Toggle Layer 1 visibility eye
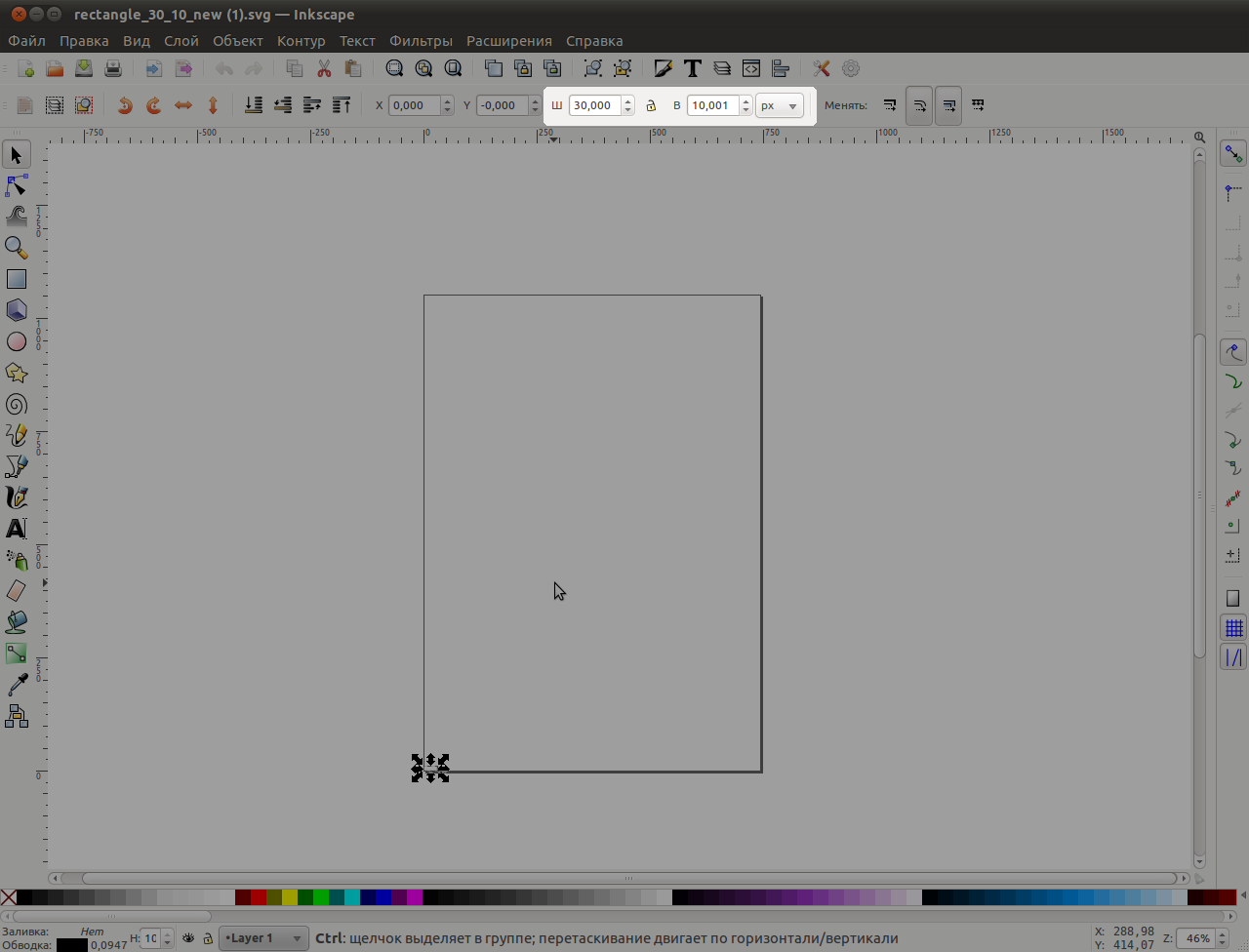 188,938
